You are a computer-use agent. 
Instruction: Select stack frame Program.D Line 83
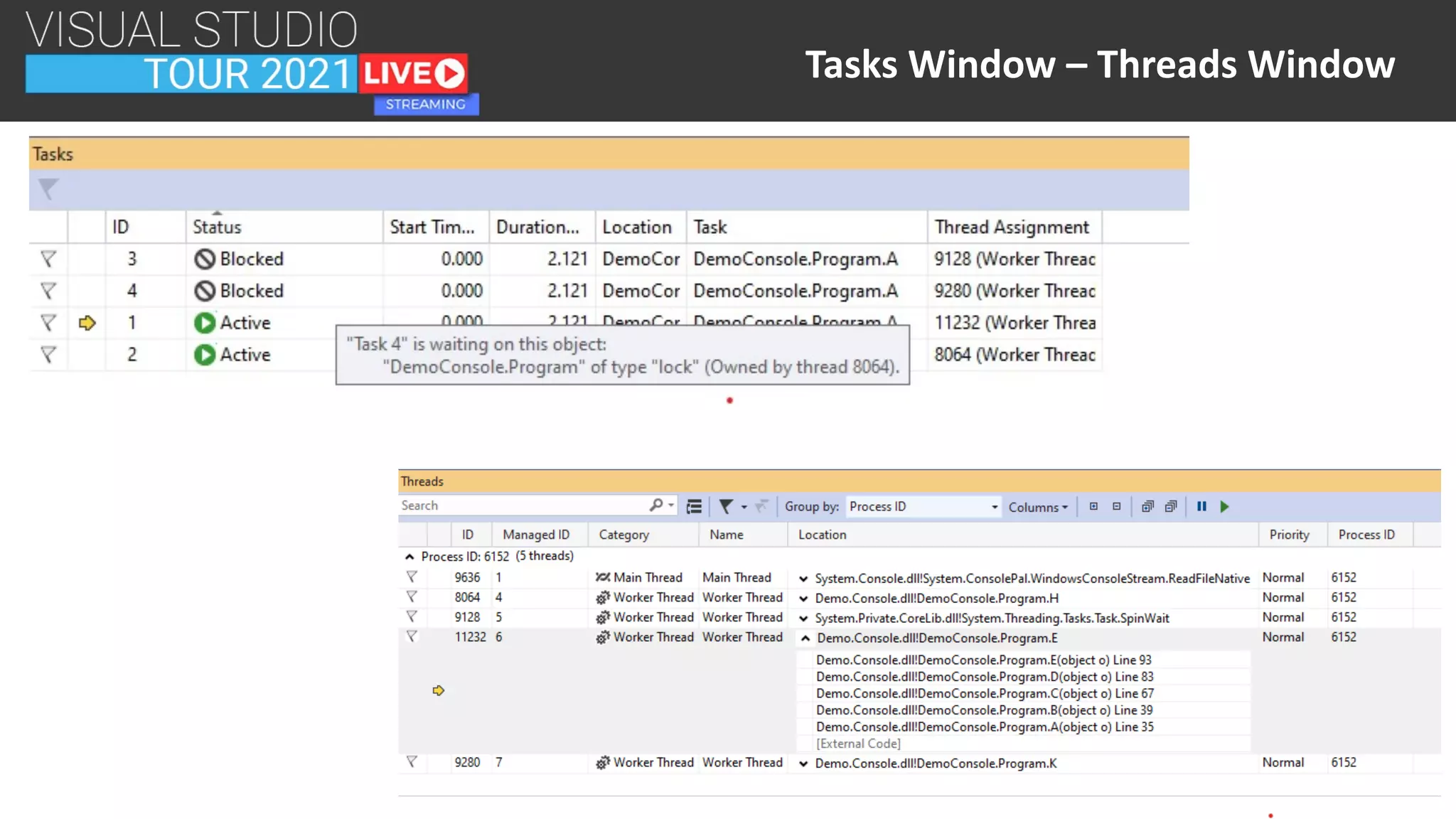[x=985, y=677]
